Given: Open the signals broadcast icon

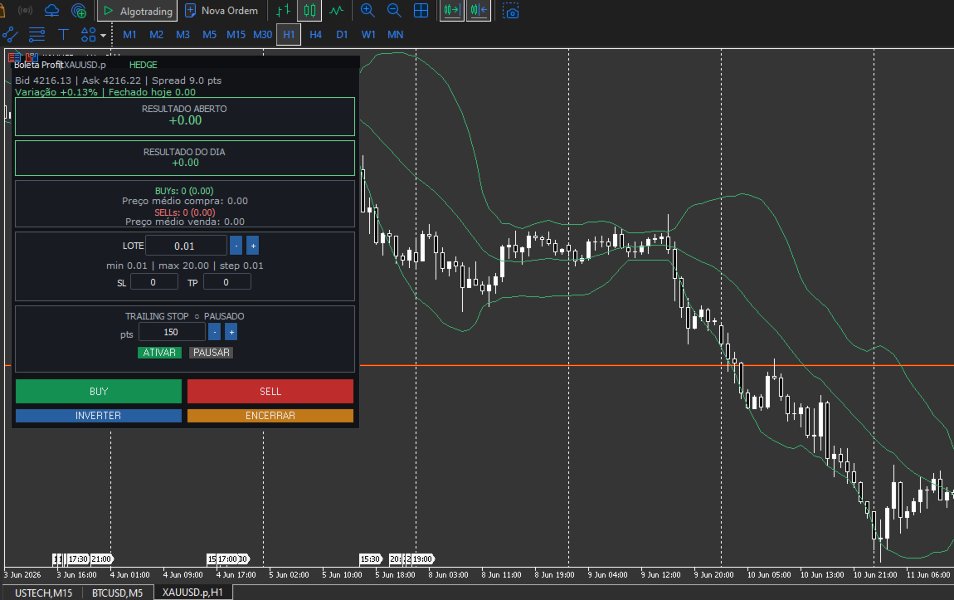Looking at the screenshot, I should click(x=25, y=11).
